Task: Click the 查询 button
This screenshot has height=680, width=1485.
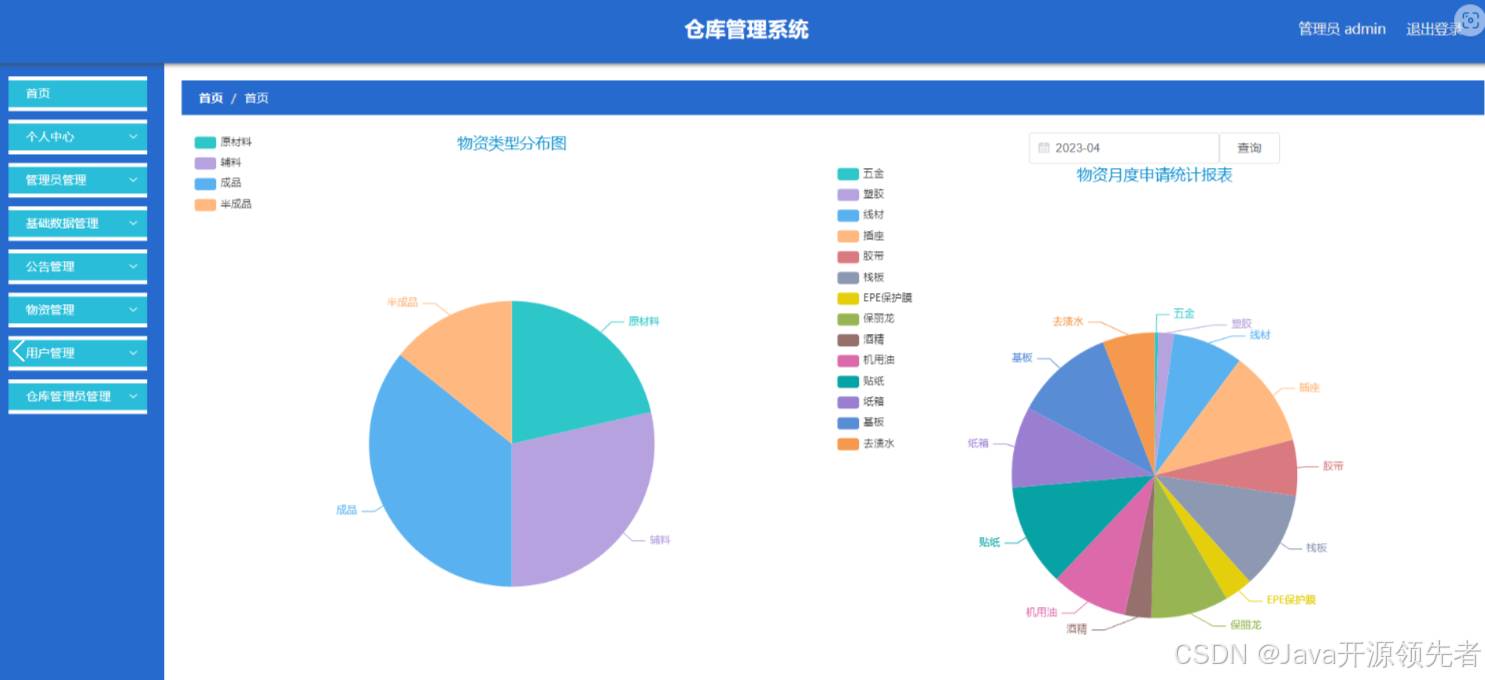Action: 1249,148
